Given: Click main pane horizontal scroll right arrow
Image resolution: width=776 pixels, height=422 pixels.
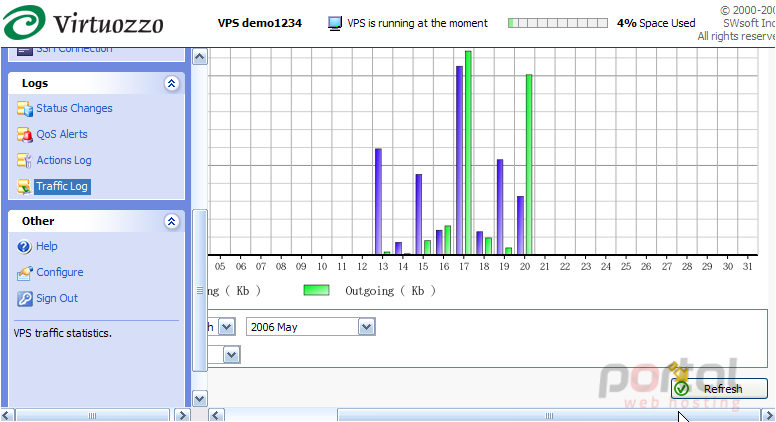Looking at the screenshot, I should pyautogui.click(x=768, y=415).
